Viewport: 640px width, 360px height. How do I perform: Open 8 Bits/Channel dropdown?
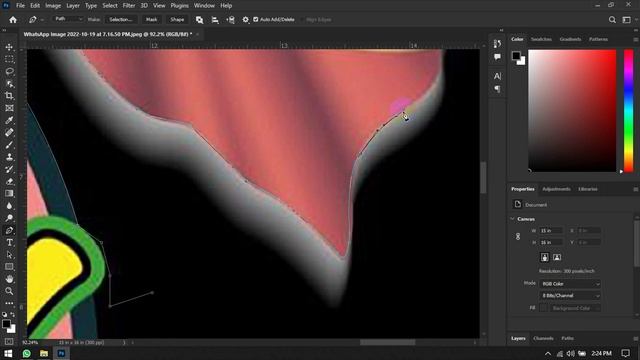point(570,296)
